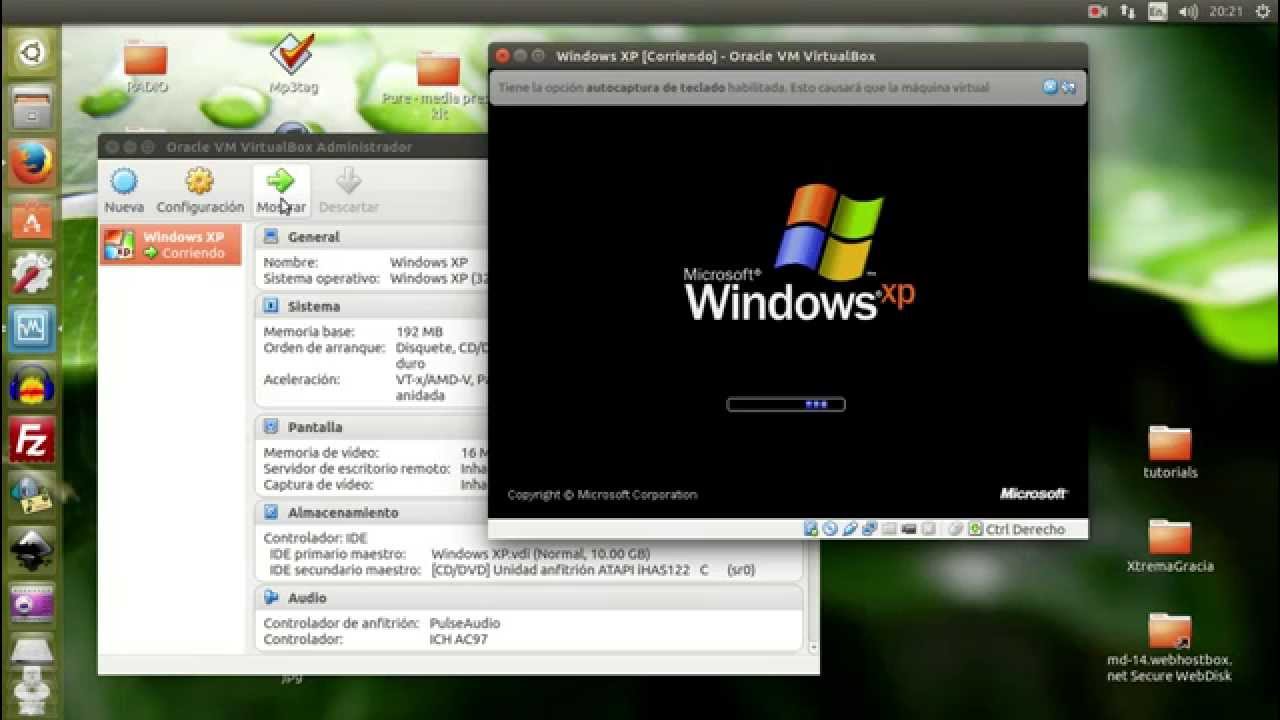The height and width of the screenshot is (720, 1280).
Task: Click the Ctrl Derecho host key label
Action: point(1025,529)
